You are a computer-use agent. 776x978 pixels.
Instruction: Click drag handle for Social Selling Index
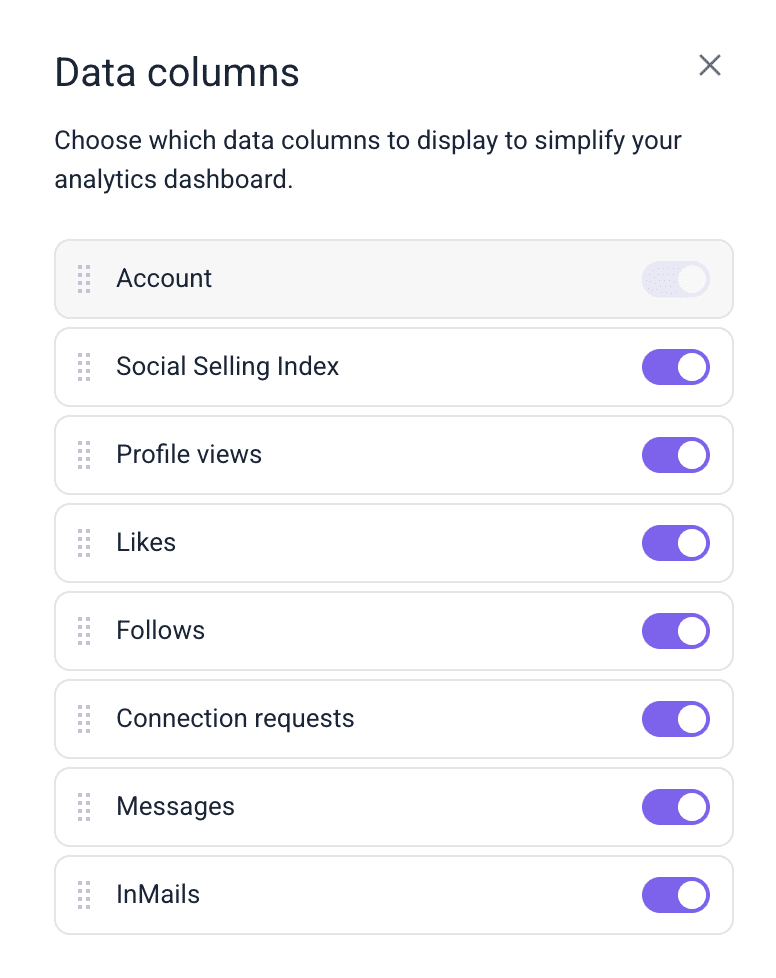pos(84,367)
